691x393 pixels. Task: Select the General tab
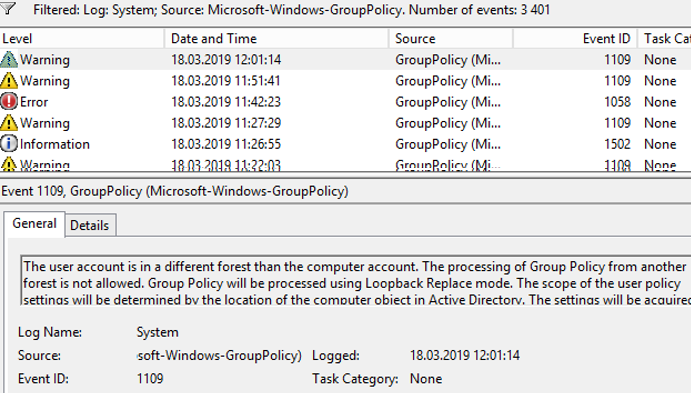coord(34,224)
